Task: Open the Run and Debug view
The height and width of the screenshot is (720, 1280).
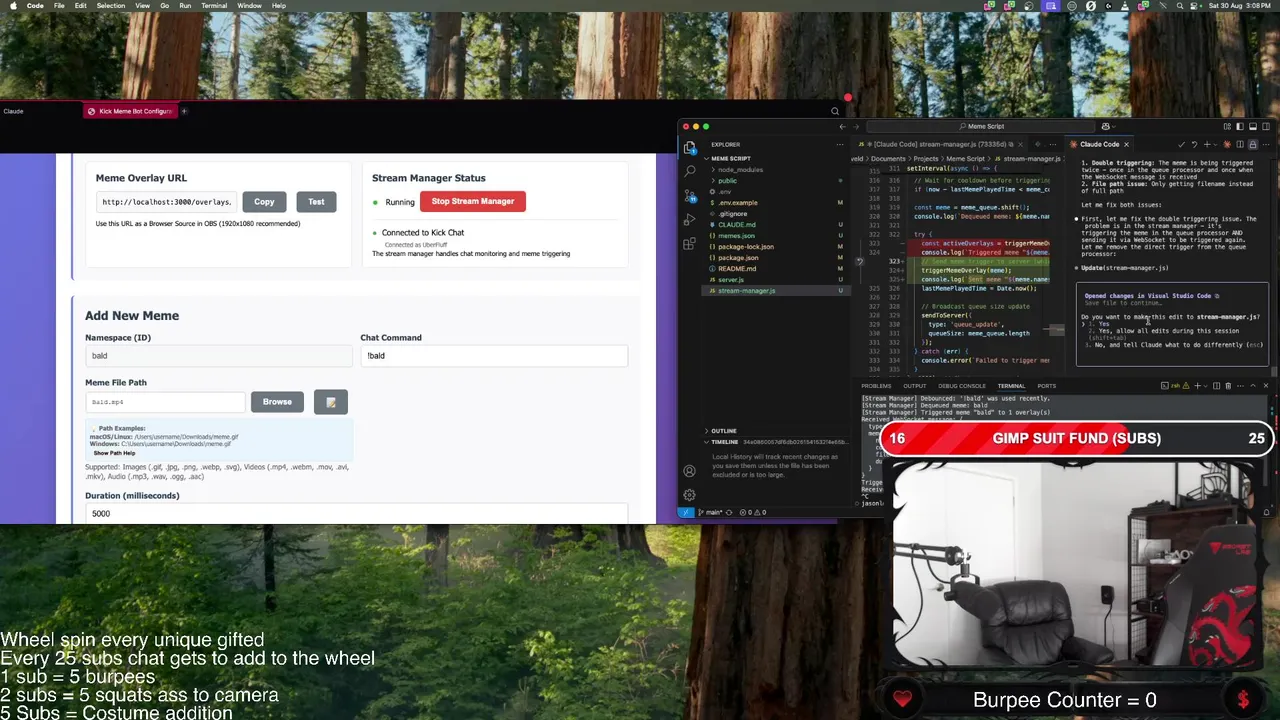Action: coord(689,219)
